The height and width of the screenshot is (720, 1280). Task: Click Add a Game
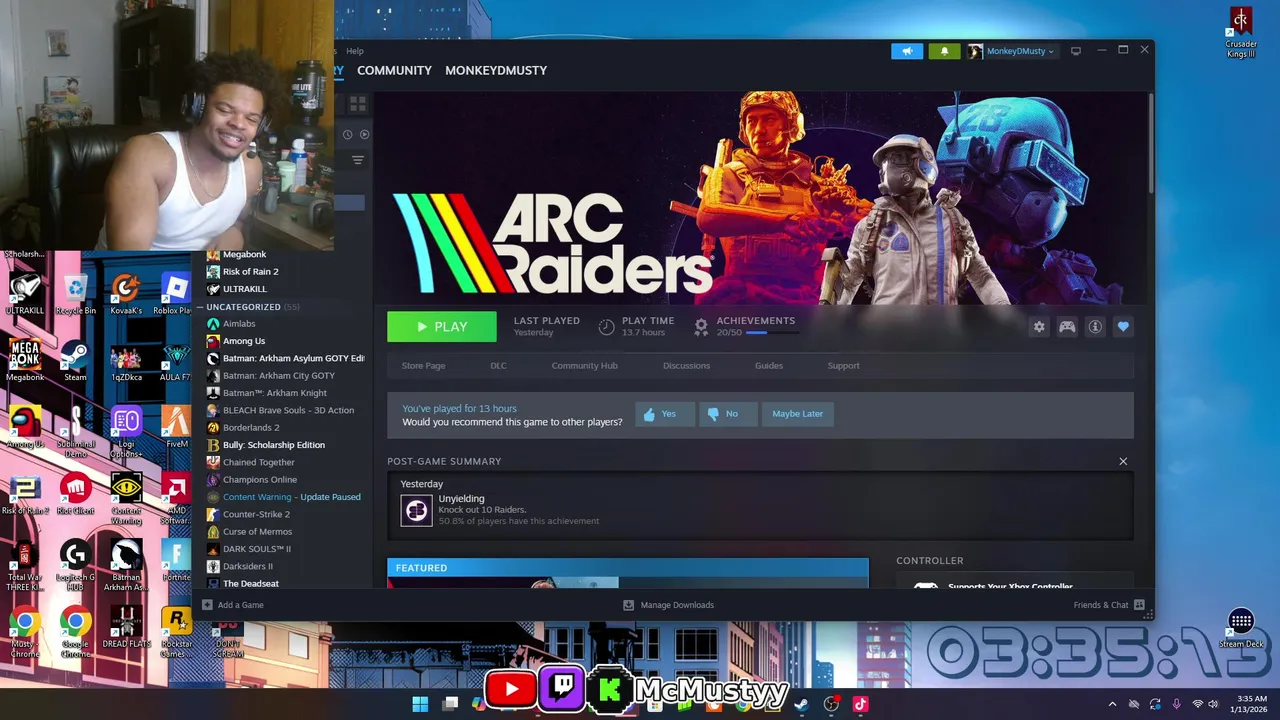pos(233,605)
